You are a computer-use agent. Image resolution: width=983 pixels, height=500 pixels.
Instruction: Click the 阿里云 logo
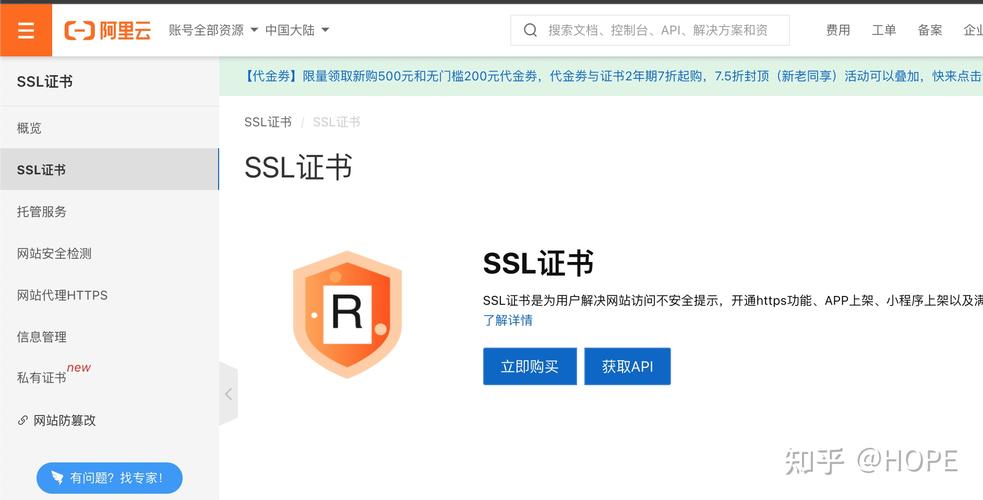[108, 30]
